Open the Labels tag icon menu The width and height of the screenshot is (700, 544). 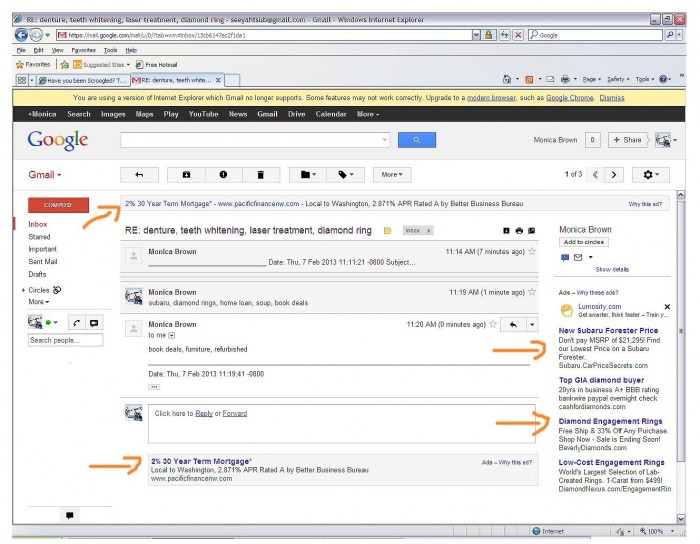(x=346, y=174)
